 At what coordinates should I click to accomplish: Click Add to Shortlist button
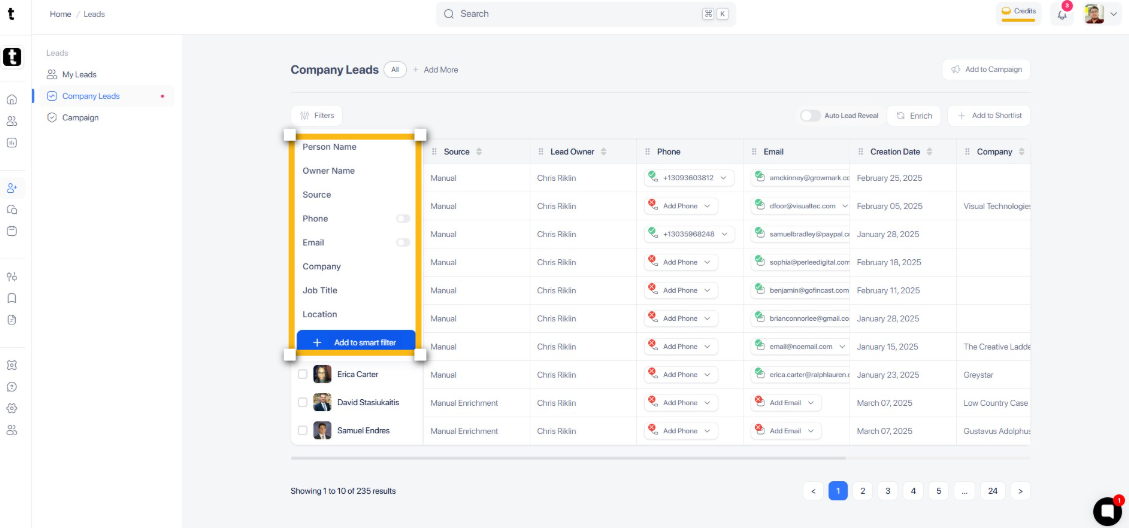[x=989, y=115]
